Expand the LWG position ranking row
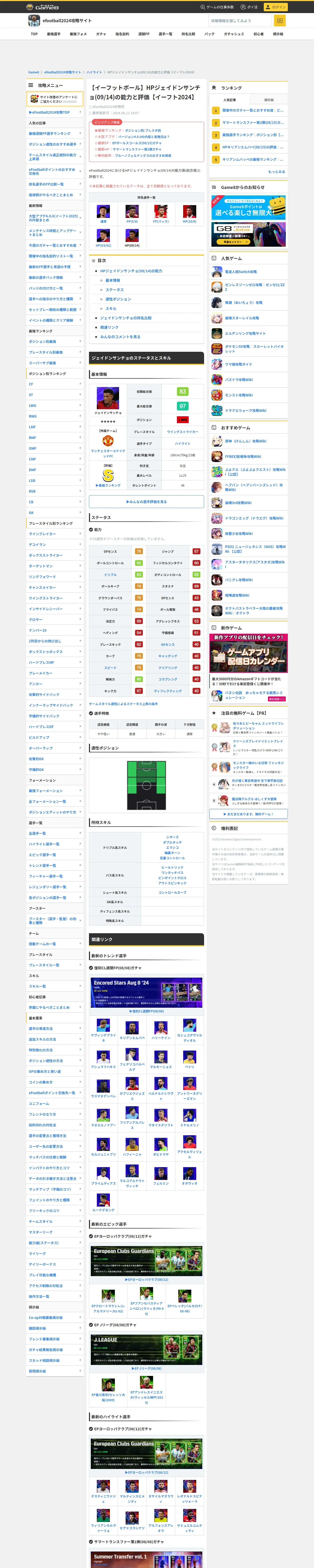The width and height of the screenshot is (314, 1568). pos(55,405)
